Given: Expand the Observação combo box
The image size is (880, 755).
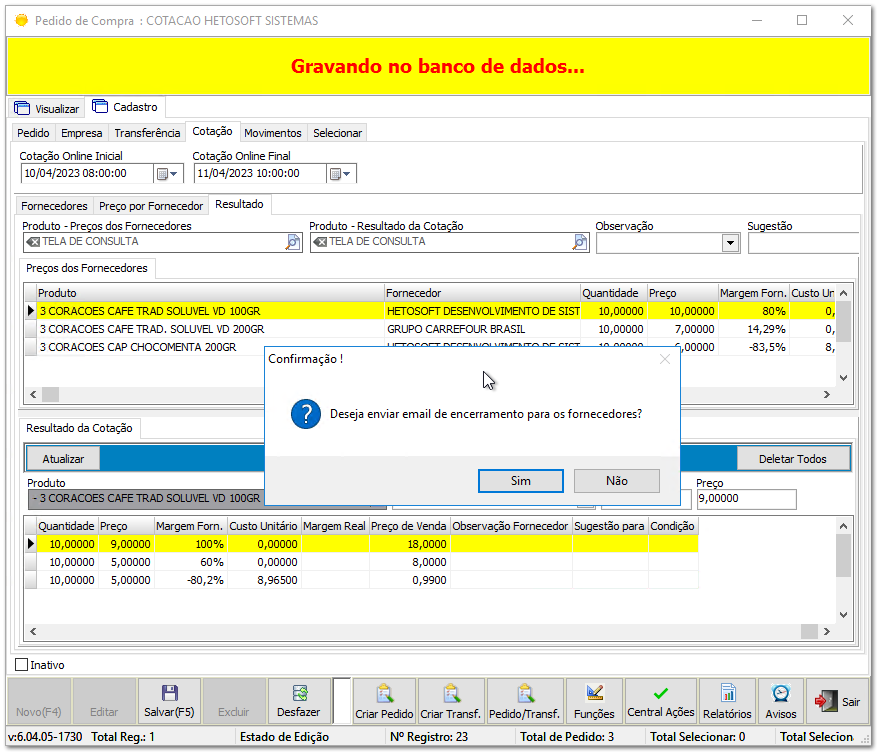Looking at the screenshot, I should [729, 243].
